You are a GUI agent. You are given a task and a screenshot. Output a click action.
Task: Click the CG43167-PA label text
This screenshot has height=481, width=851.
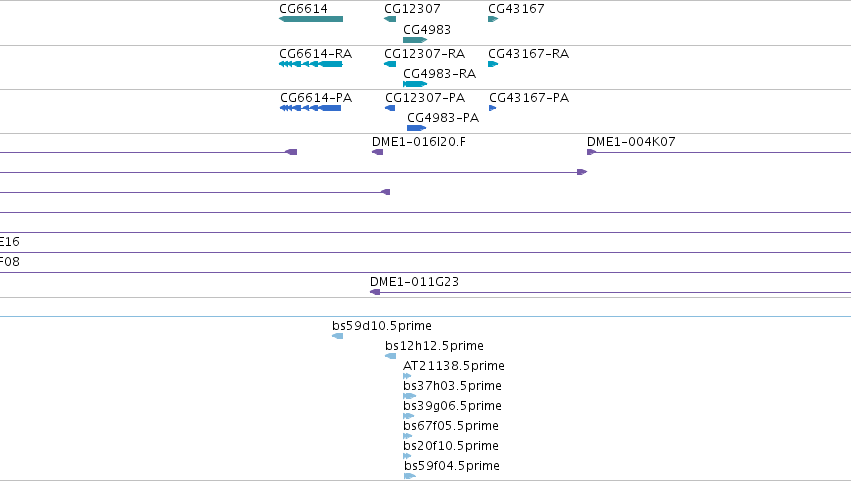pyautogui.click(x=529, y=98)
